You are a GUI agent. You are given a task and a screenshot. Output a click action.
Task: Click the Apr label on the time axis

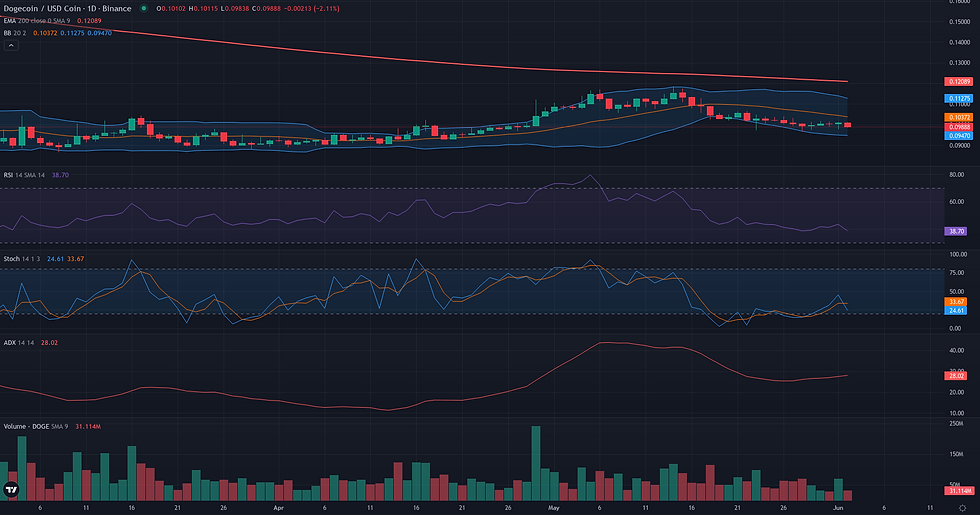(279, 508)
